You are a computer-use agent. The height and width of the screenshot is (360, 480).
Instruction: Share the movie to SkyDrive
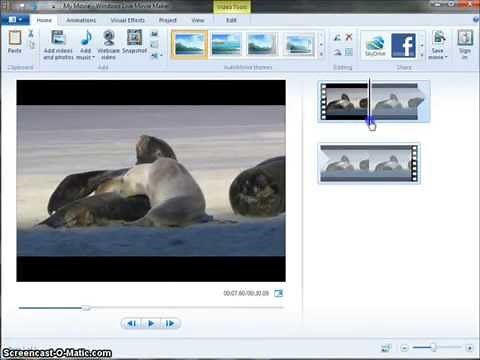[x=375, y=45]
